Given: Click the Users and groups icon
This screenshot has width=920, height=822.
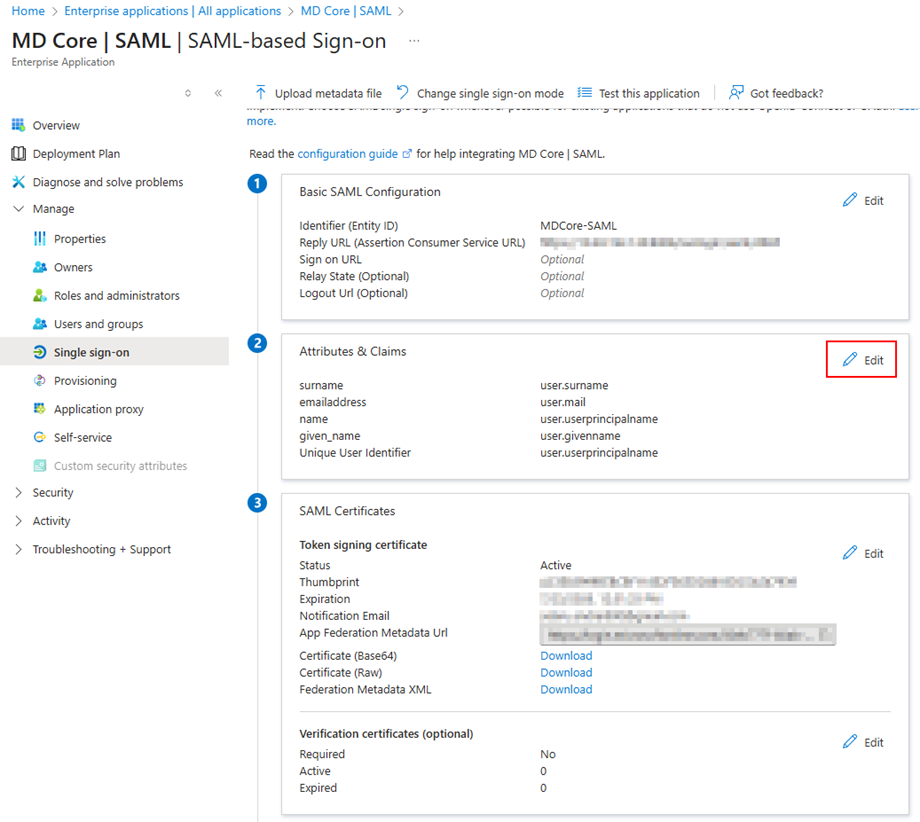Looking at the screenshot, I should click(39, 324).
